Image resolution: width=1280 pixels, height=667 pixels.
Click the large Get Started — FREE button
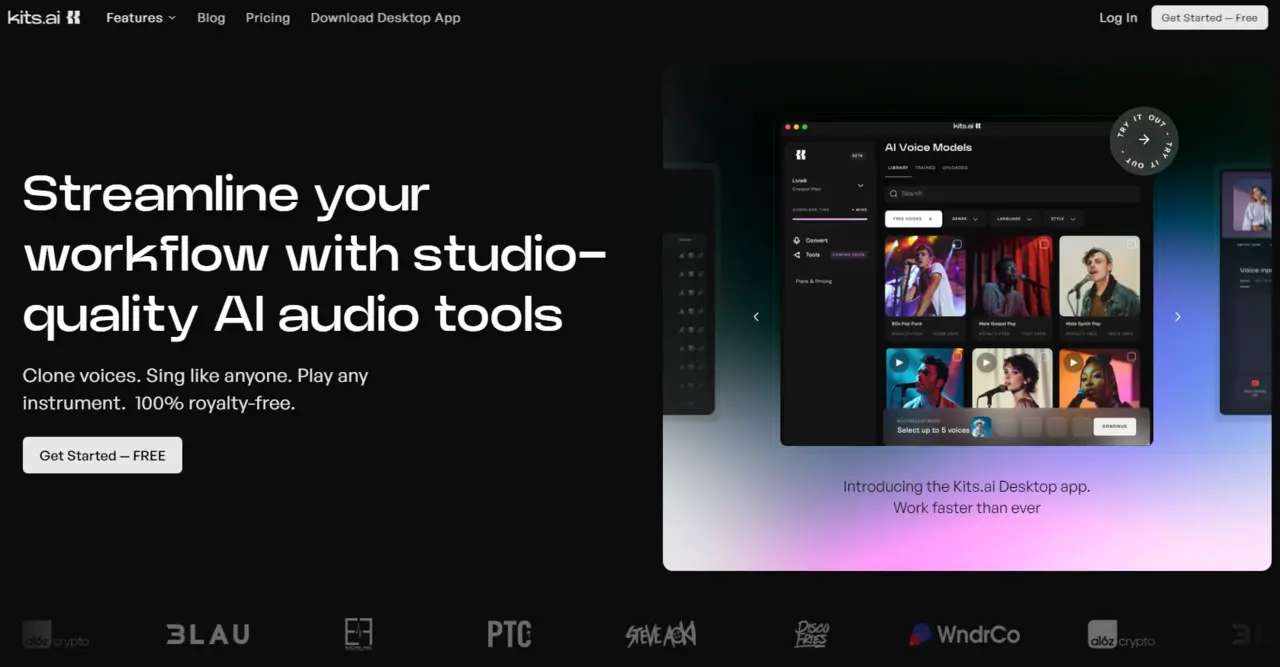pos(102,455)
